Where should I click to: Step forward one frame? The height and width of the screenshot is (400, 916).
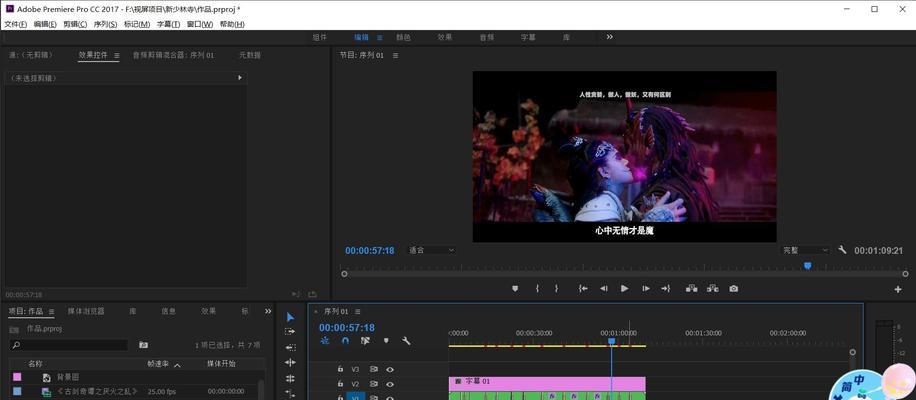[x=646, y=288]
